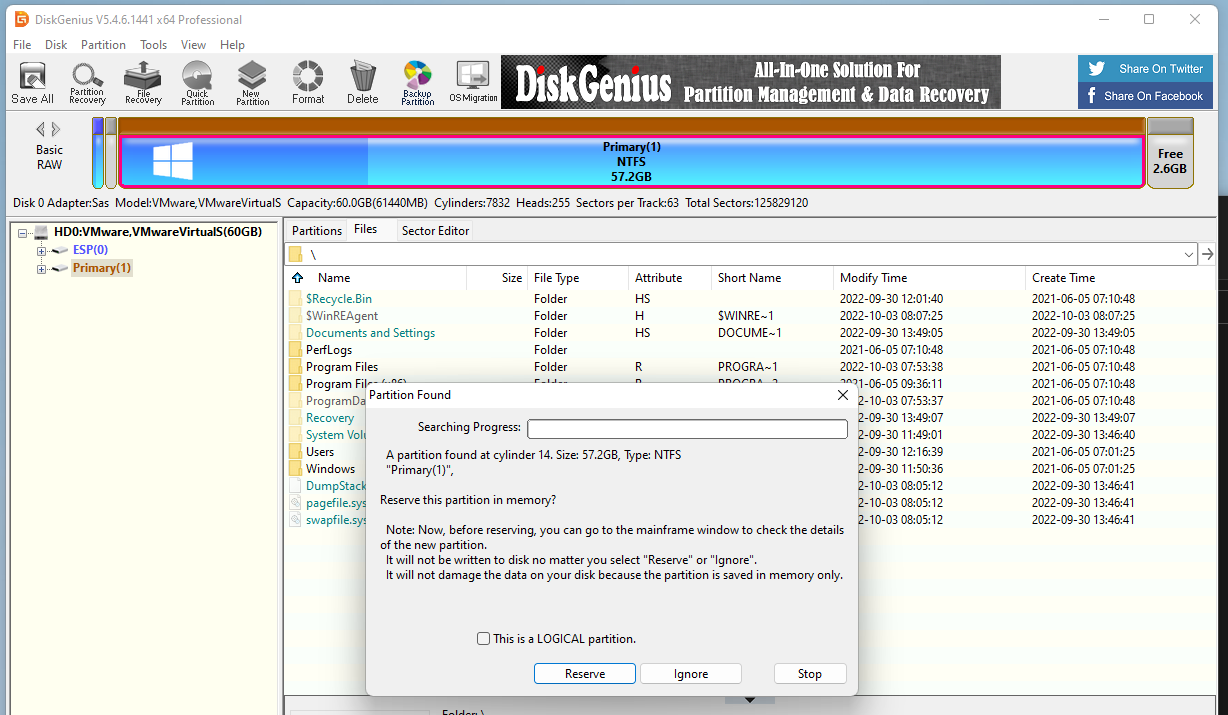This screenshot has height=715, width=1228.
Task: Click the Stop button
Action: (810, 674)
